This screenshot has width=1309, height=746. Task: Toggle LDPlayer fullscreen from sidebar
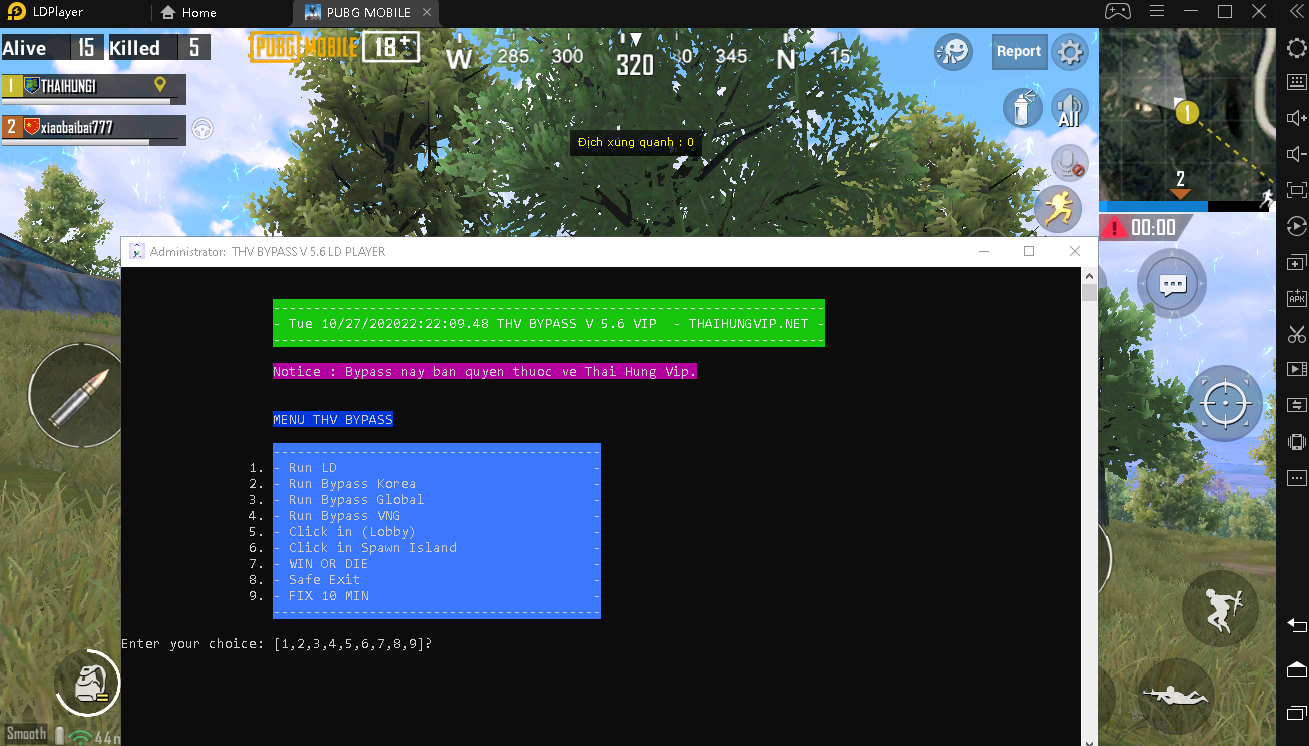coord(1296,190)
